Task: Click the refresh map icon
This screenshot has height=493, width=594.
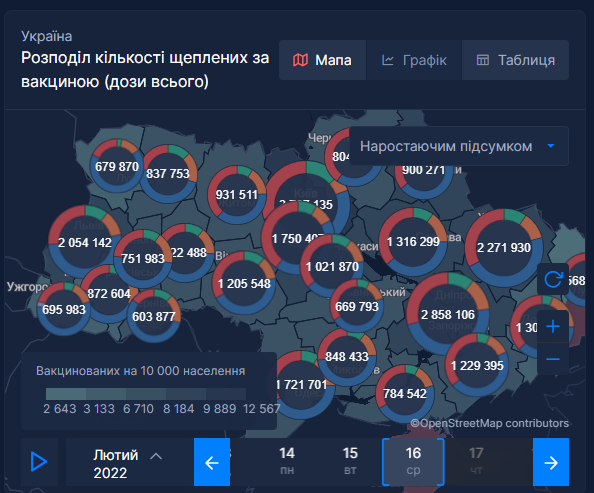Action: [553, 279]
